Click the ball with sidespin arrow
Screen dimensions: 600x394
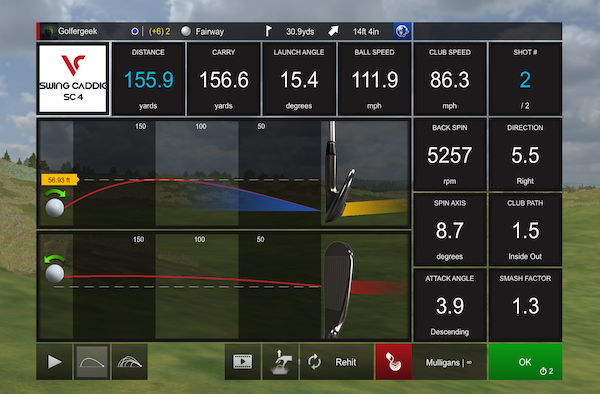(55, 269)
